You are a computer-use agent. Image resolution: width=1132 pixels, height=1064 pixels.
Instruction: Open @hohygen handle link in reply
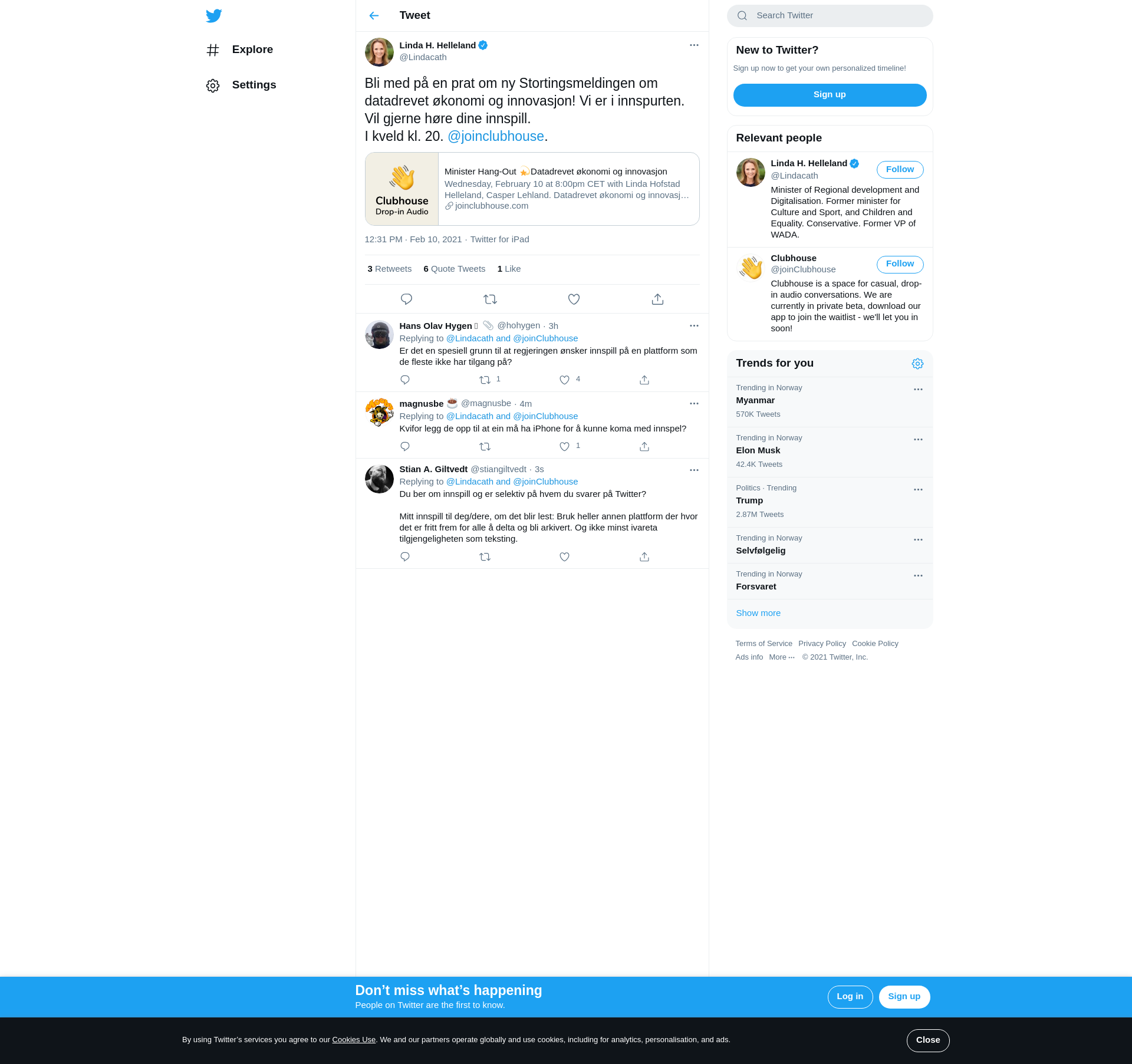518,325
